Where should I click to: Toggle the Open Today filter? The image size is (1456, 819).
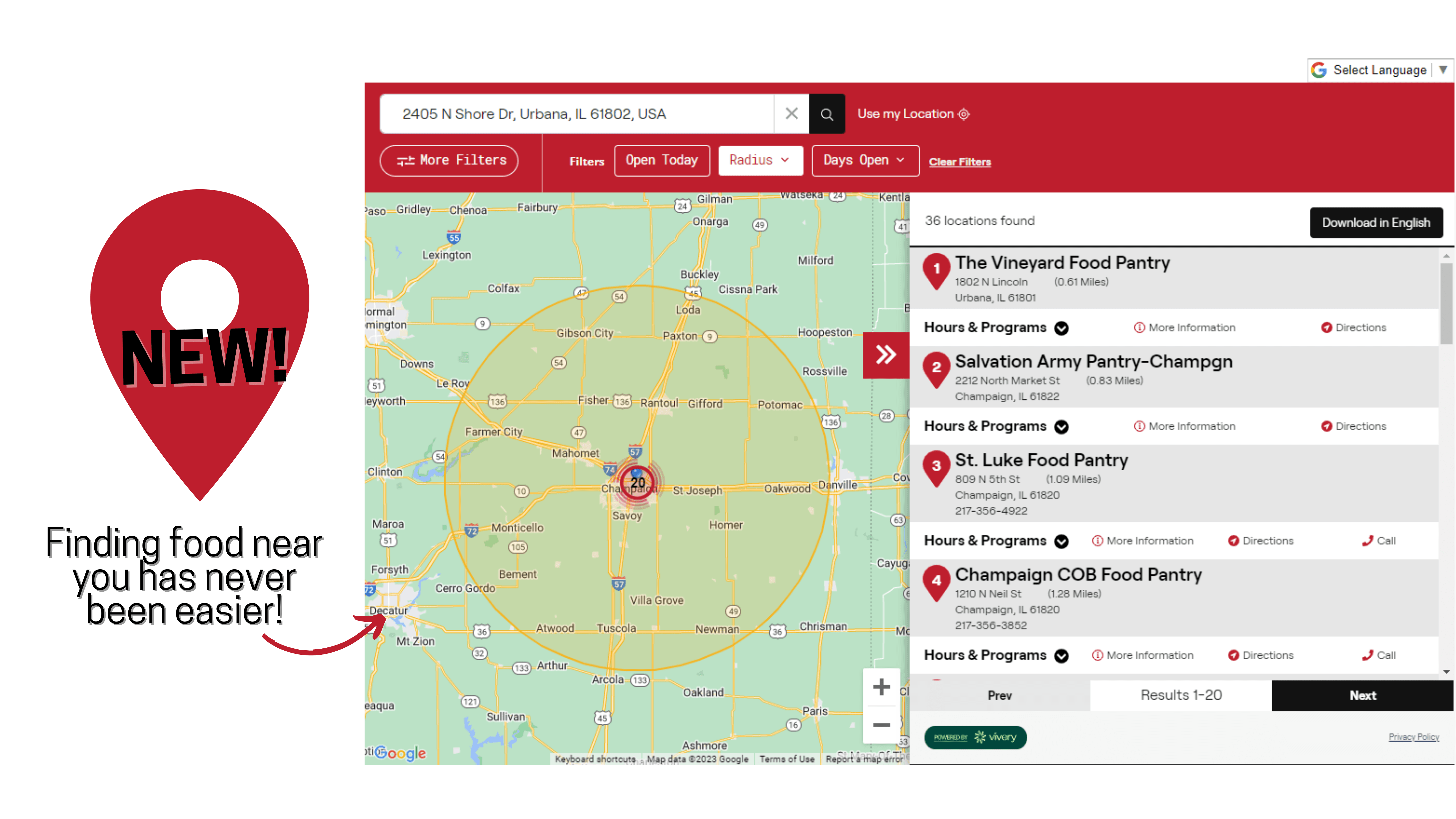662,160
